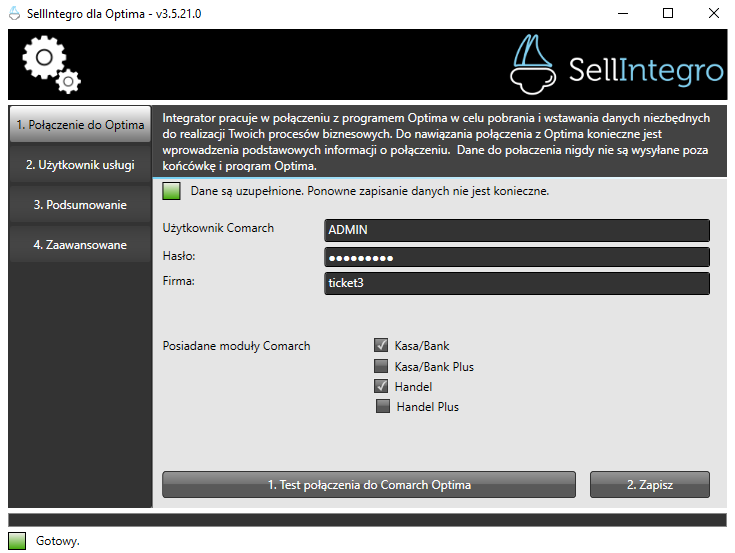Click the 'Firma:' label
Viewport: 735px width, 553px height.
point(178,281)
